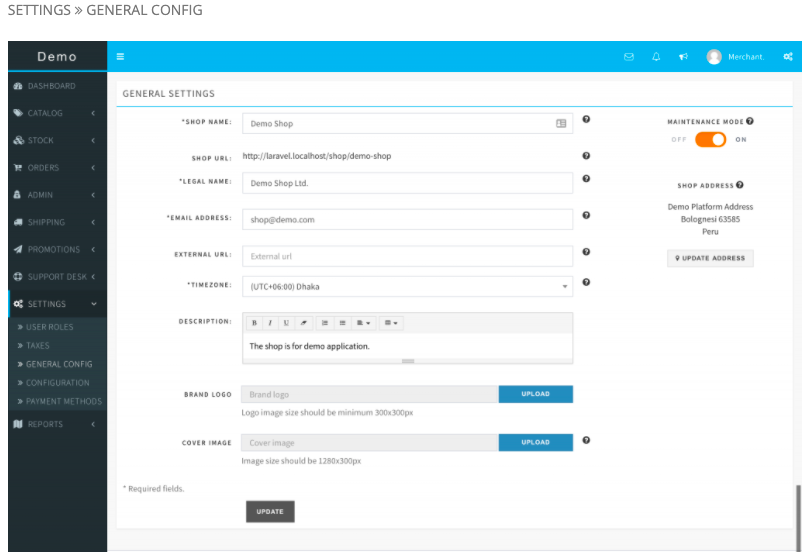Screen dimensions: 802x552
Task: Open the notifications bell icon
Action: tap(656, 57)
